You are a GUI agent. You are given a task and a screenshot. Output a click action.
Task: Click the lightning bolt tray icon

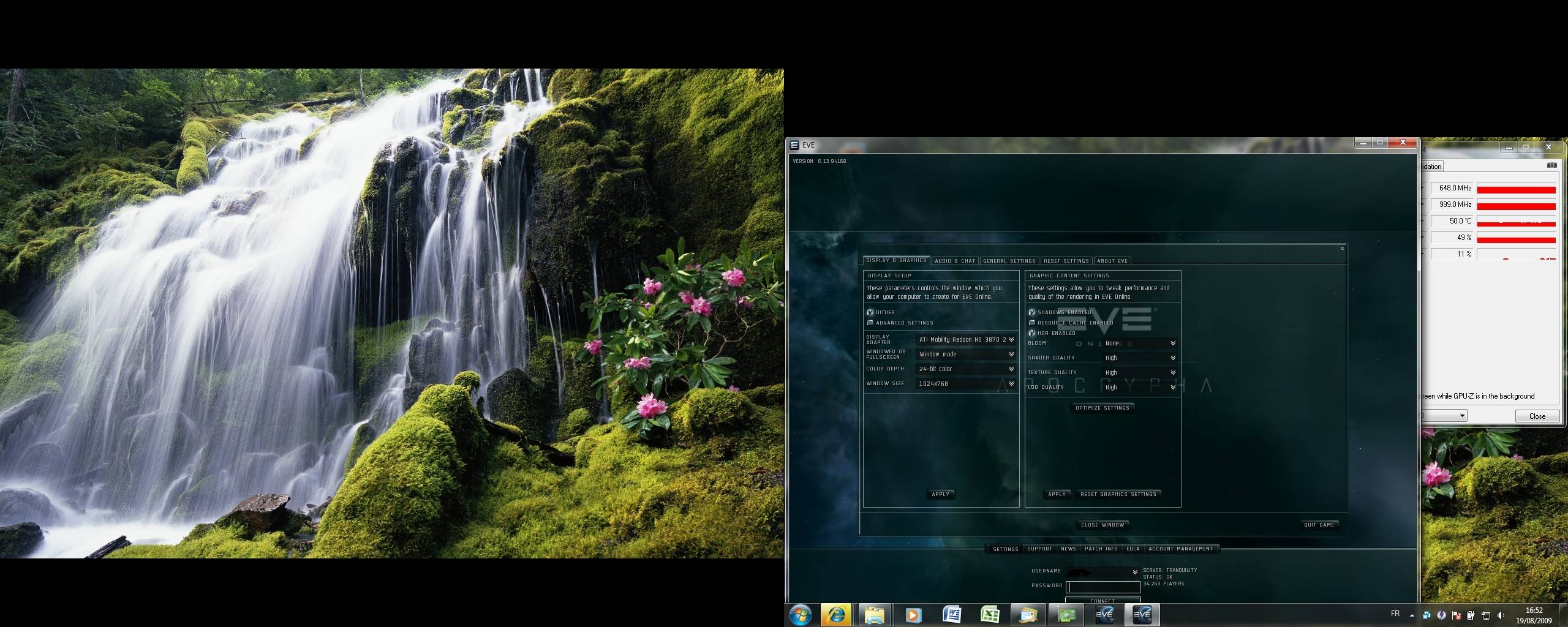point(1441,615)
